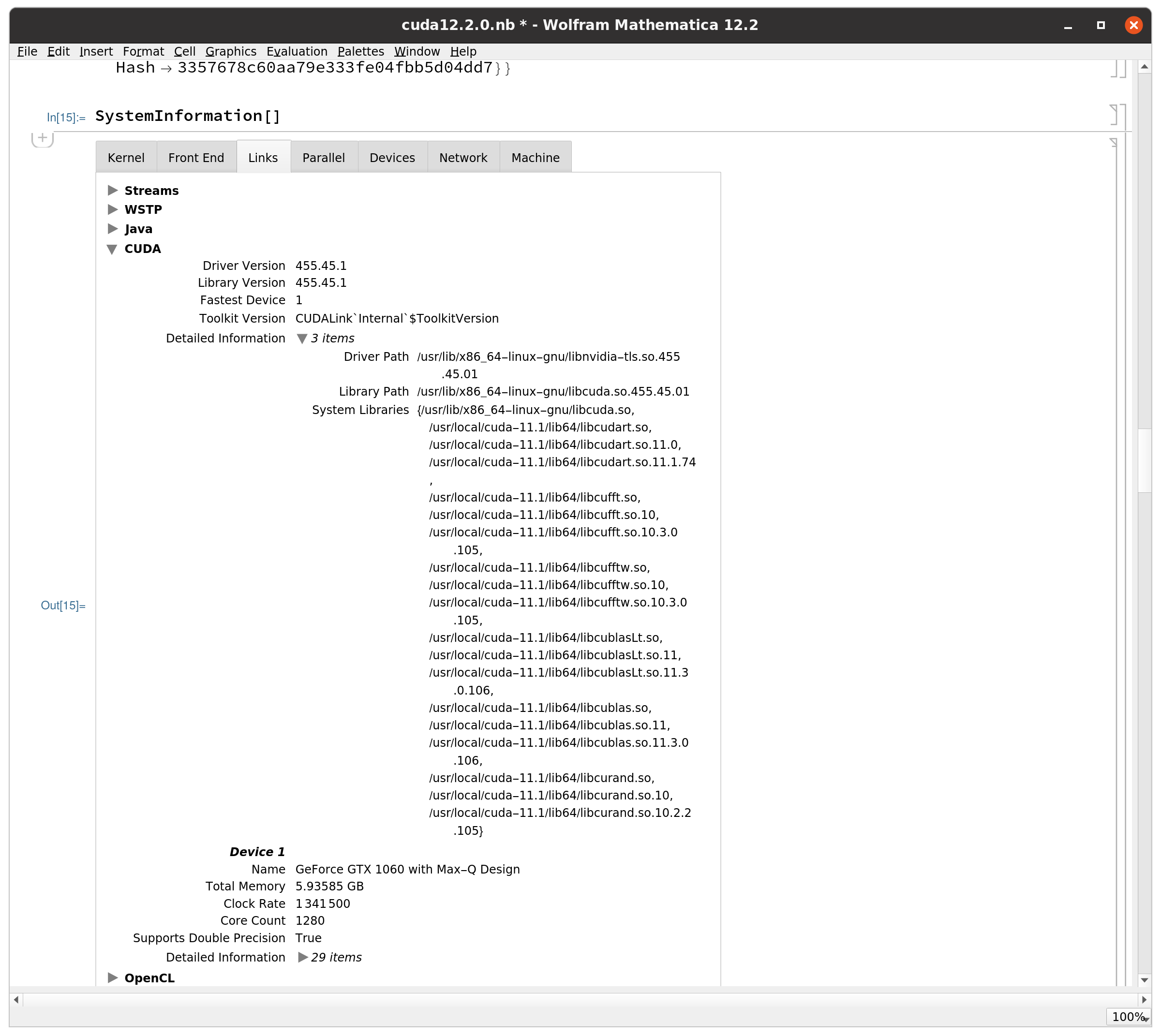The image size is (1161, 1036).
Task: Click the Devices tab
Action: coord(392,157)
